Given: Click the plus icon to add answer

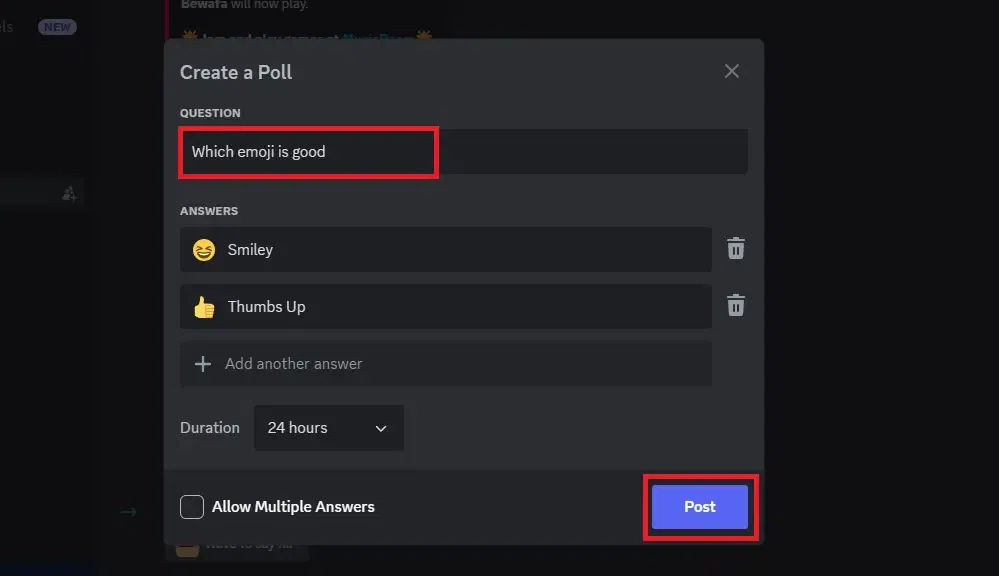Looking at the screenshot, I should click(x=203, y=364).
